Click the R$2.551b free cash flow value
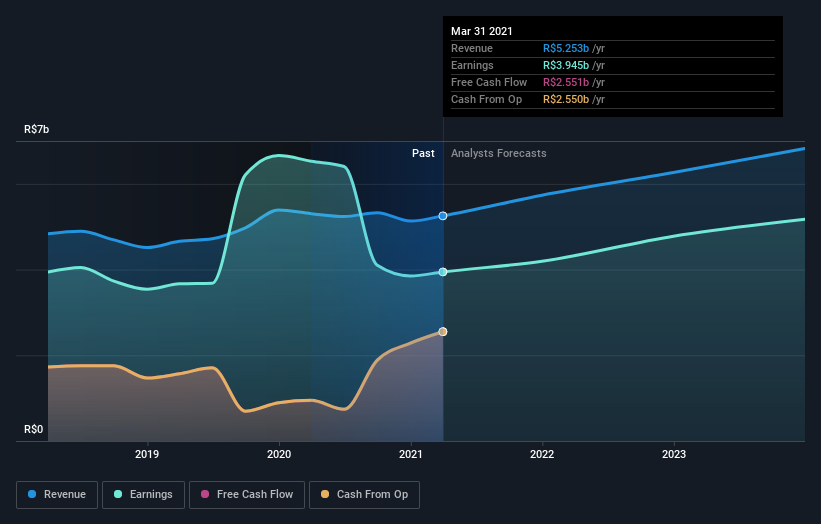Screen dimensions: 821x524 [x=566, y=82]
